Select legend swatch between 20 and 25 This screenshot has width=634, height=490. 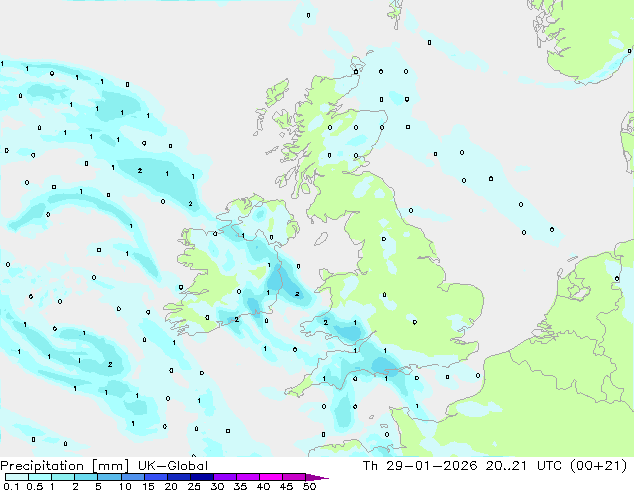click(x=178, y=477)
